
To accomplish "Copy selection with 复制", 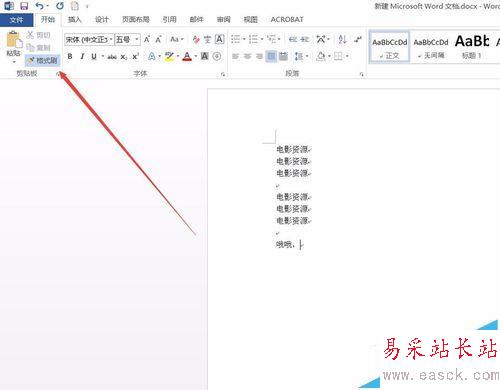I will (38, 48).
